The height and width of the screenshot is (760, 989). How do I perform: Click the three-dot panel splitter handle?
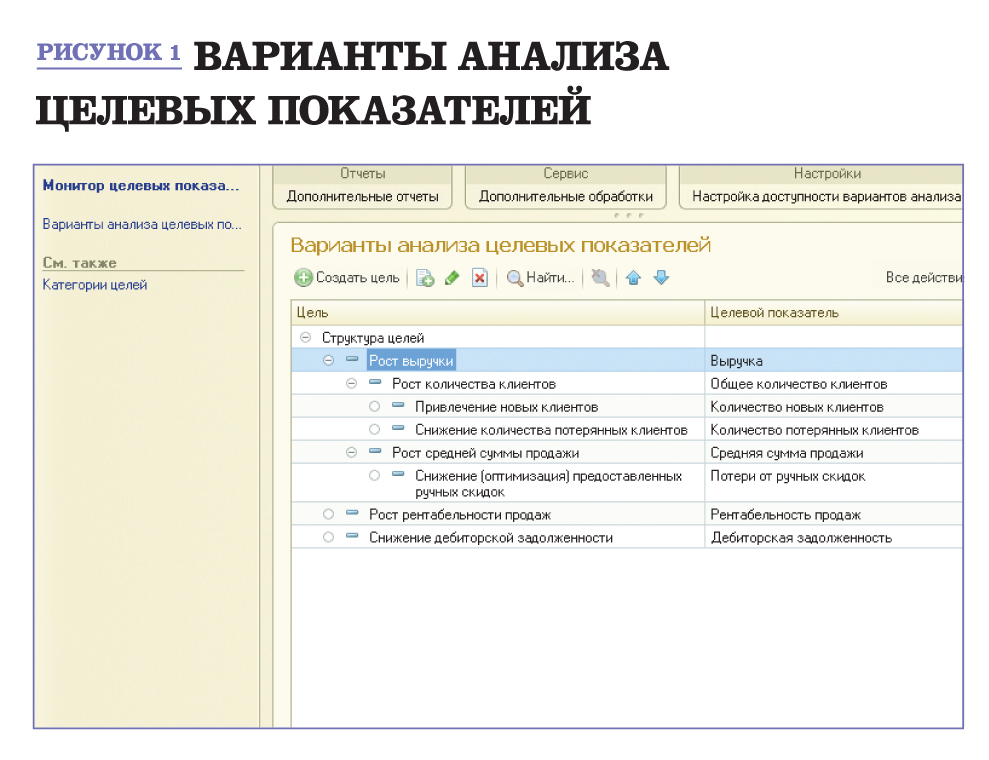[628, 216]
